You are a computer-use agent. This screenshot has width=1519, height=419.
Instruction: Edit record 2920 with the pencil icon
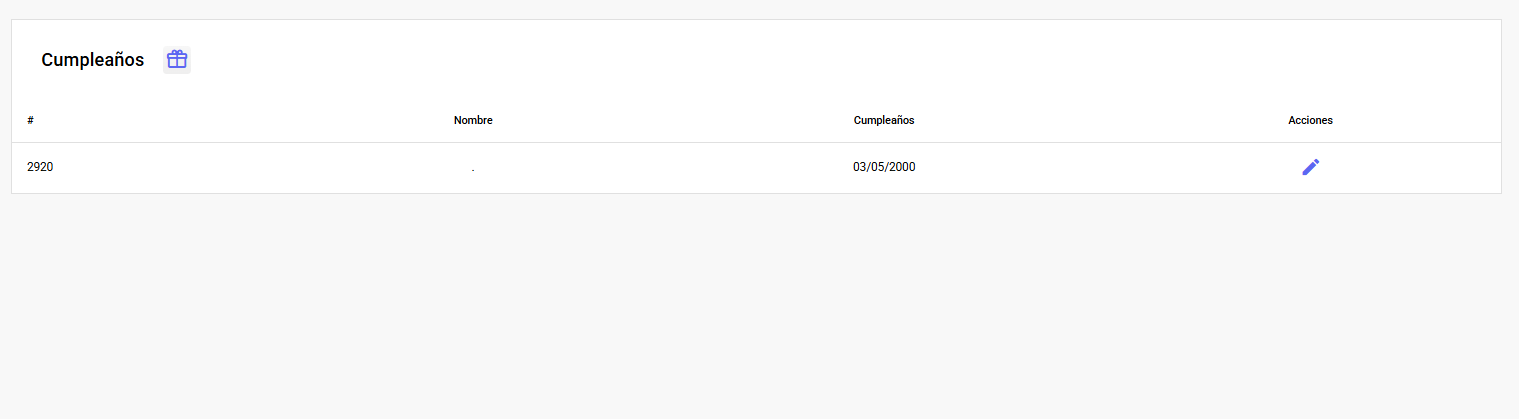[x=1310, y=167]
